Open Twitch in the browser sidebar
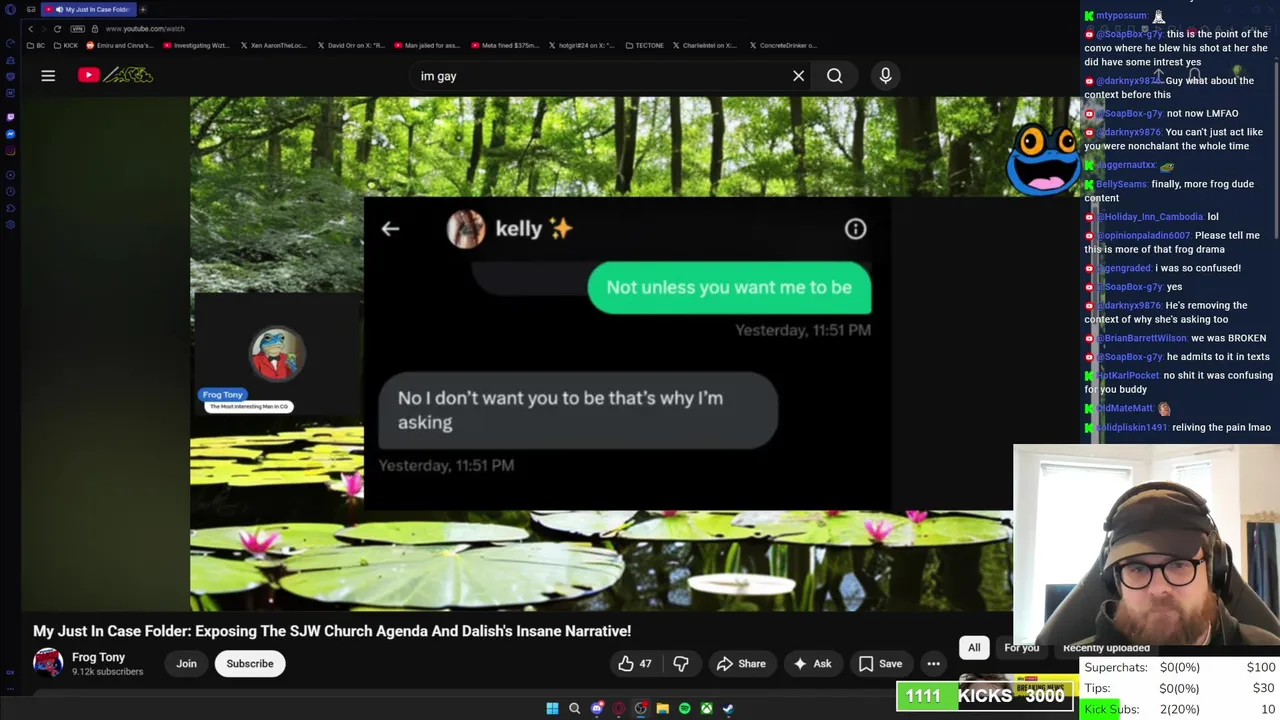This screenshot has height=720, width=1280. coord(11,117)
